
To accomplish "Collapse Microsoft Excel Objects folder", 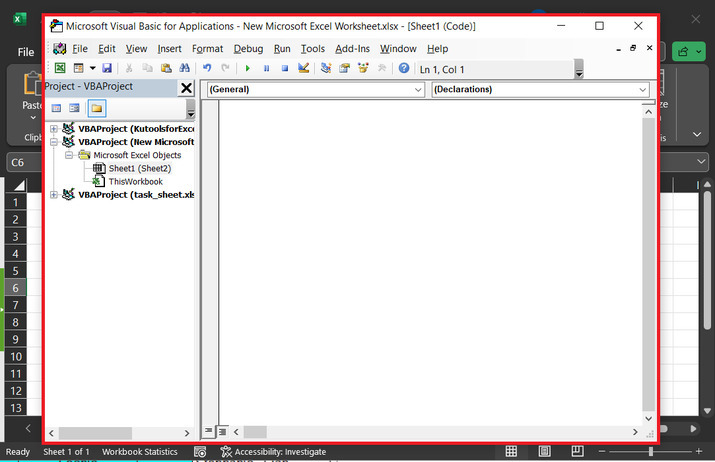I will [x=69, y=155].
